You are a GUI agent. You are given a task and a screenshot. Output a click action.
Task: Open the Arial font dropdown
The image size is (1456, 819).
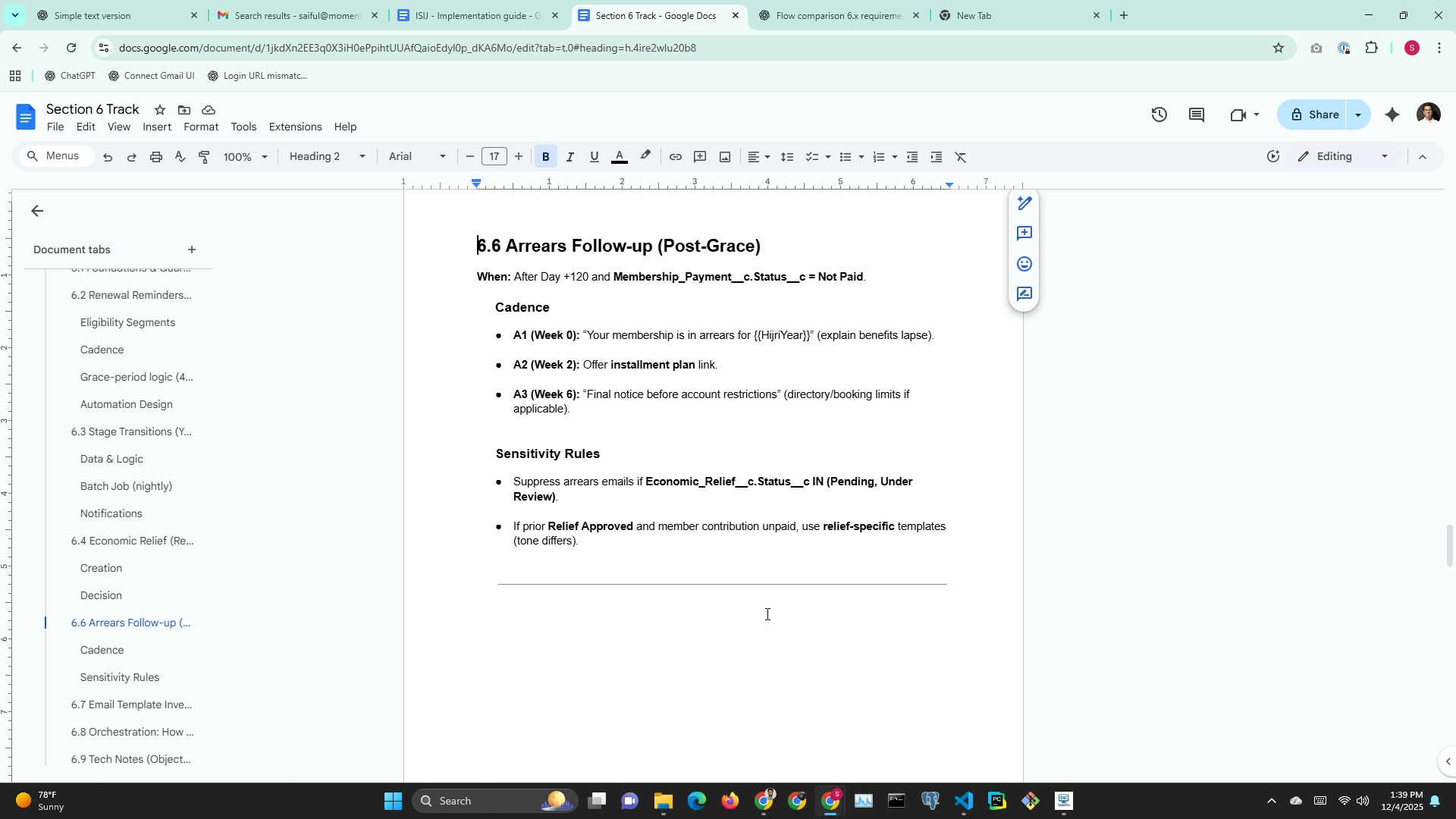pyautogui.click(x=417, y=157)
